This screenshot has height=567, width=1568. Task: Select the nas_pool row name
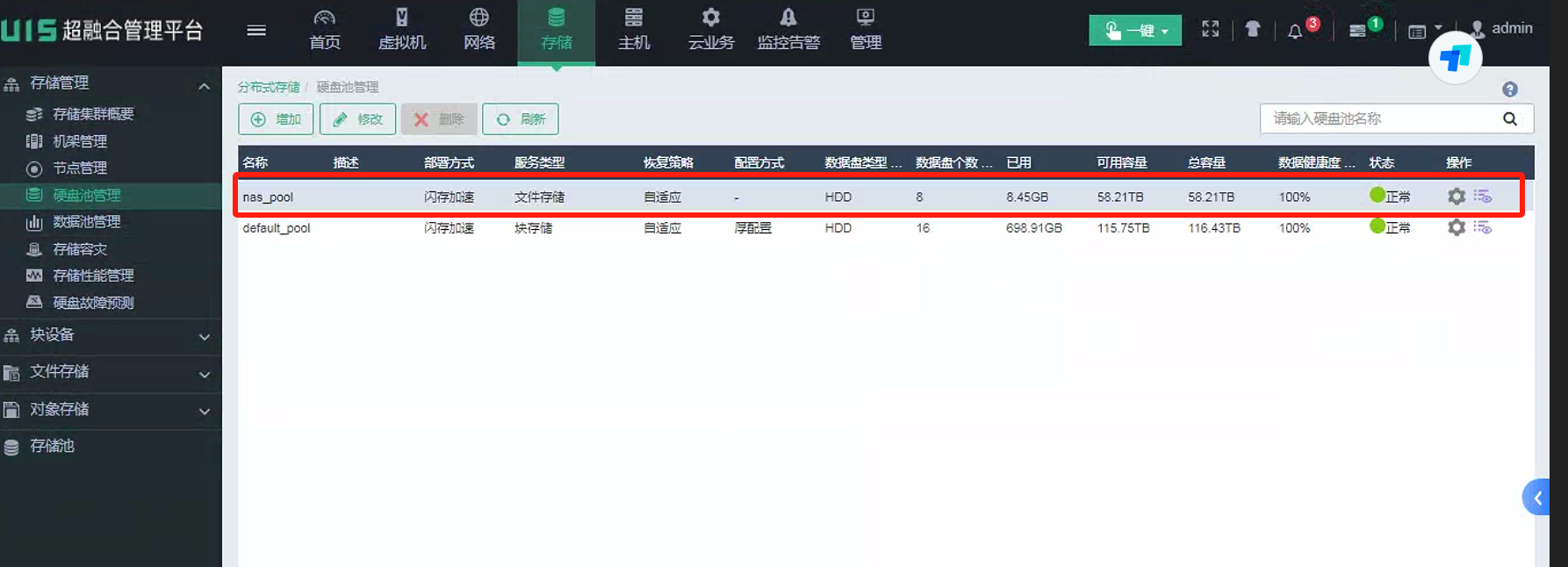[268, 197]
